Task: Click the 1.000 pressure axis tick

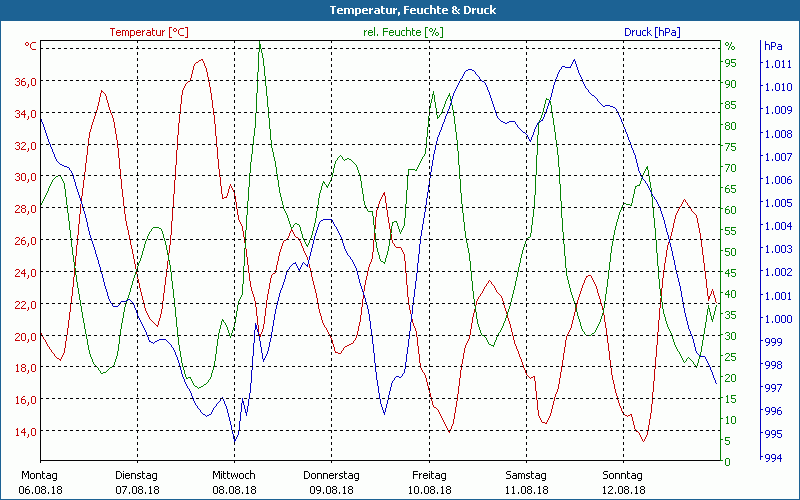Action: pyautogui.click(x=777, y=319)
